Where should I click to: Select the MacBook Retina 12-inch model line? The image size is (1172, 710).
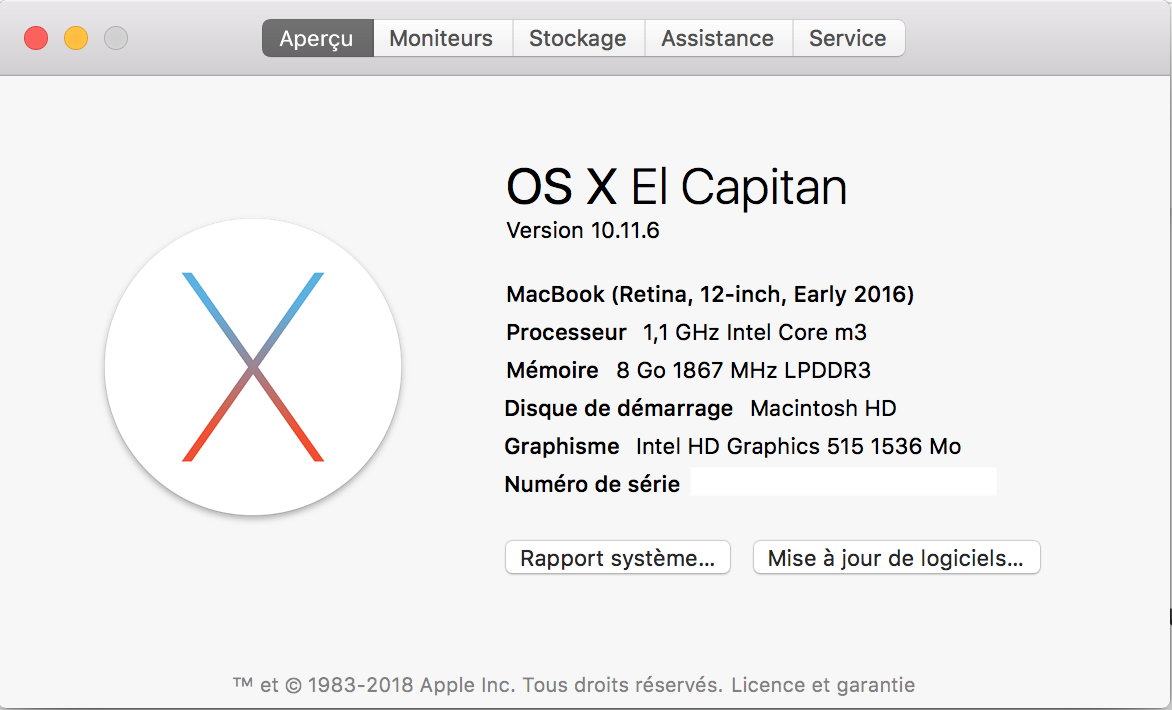(x=710, y=295)
